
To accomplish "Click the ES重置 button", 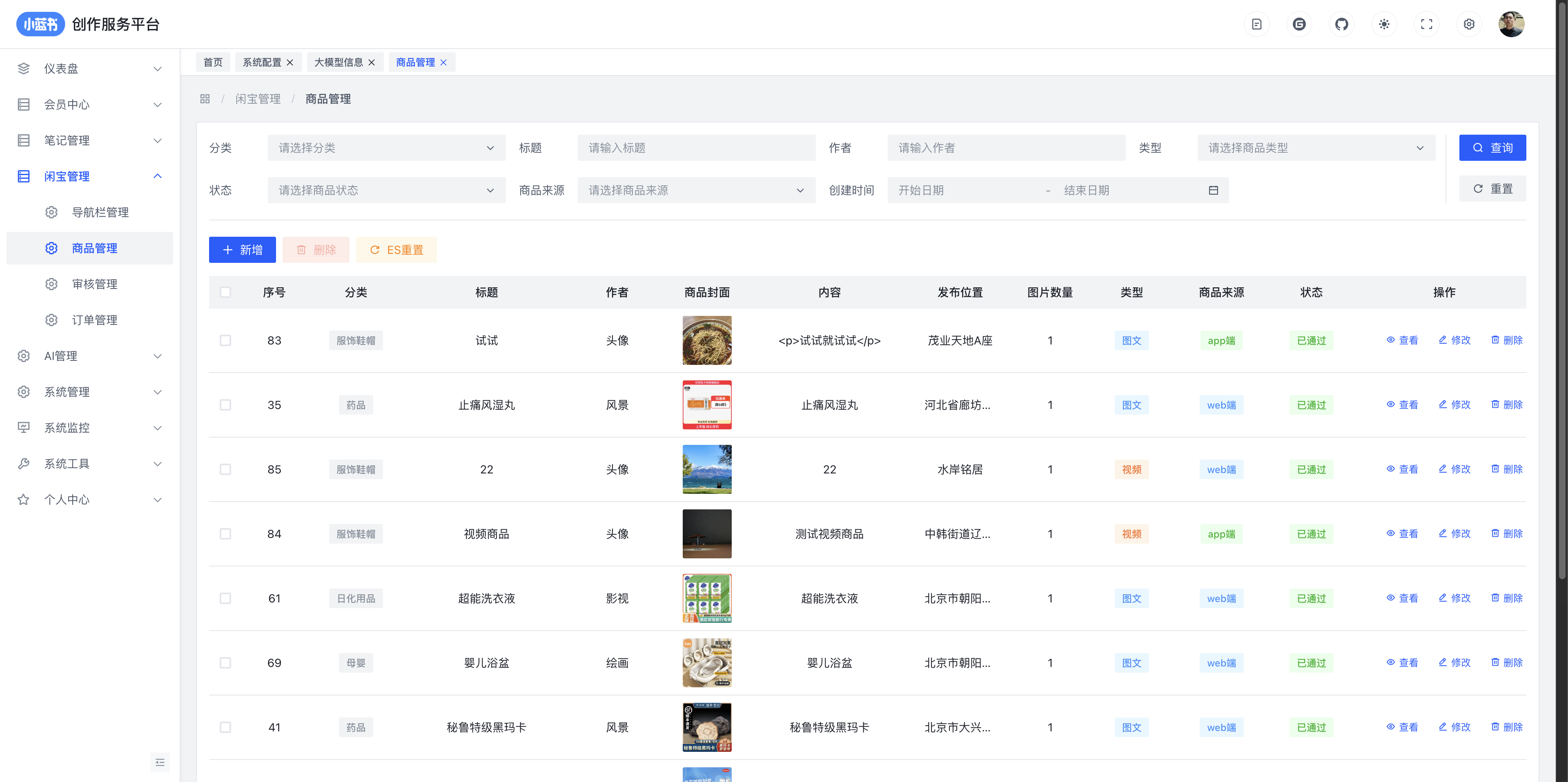I will [x=396, y=250].
